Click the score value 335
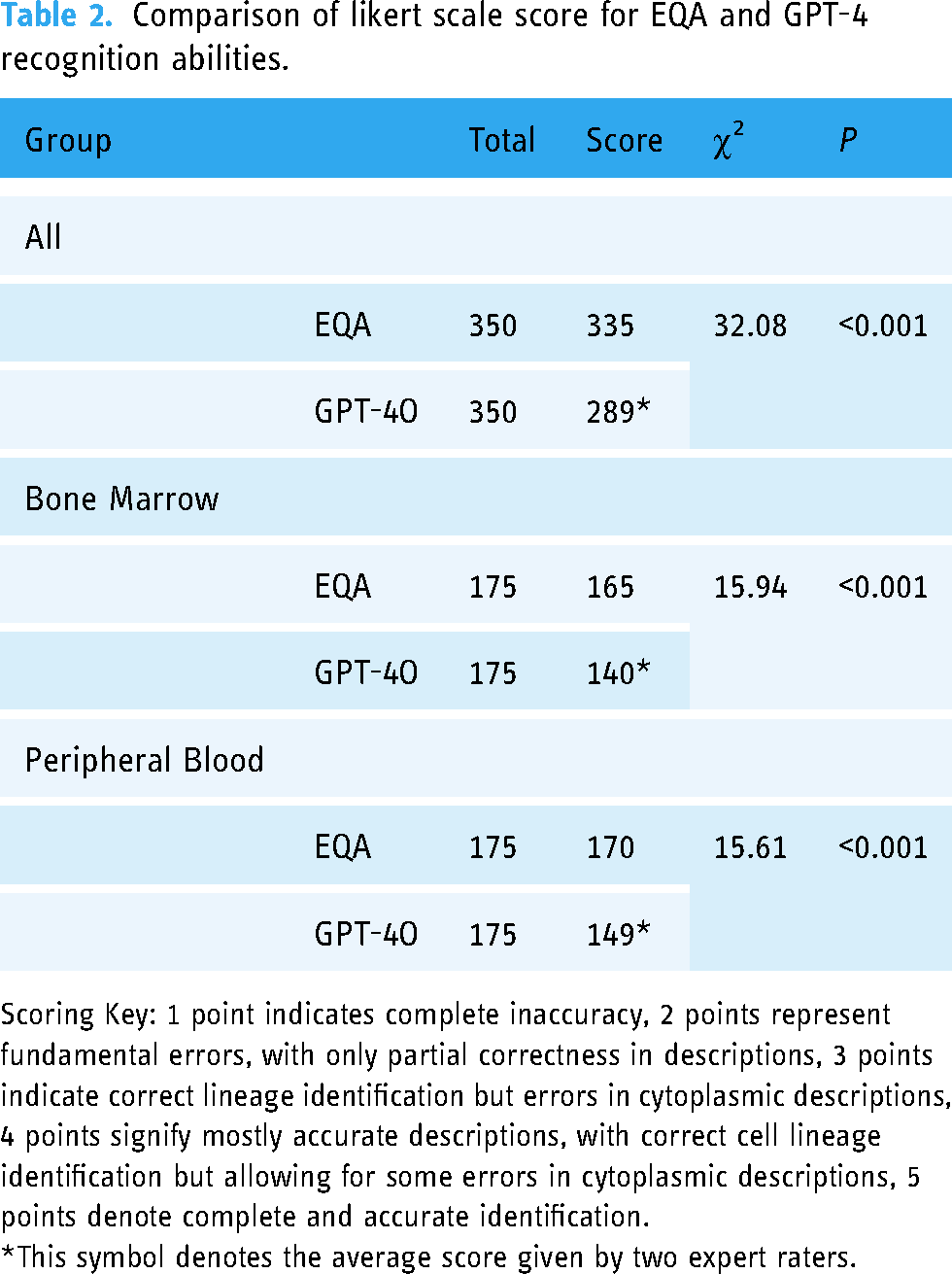This screenshot has width=952, height=1274. [610, 326]
